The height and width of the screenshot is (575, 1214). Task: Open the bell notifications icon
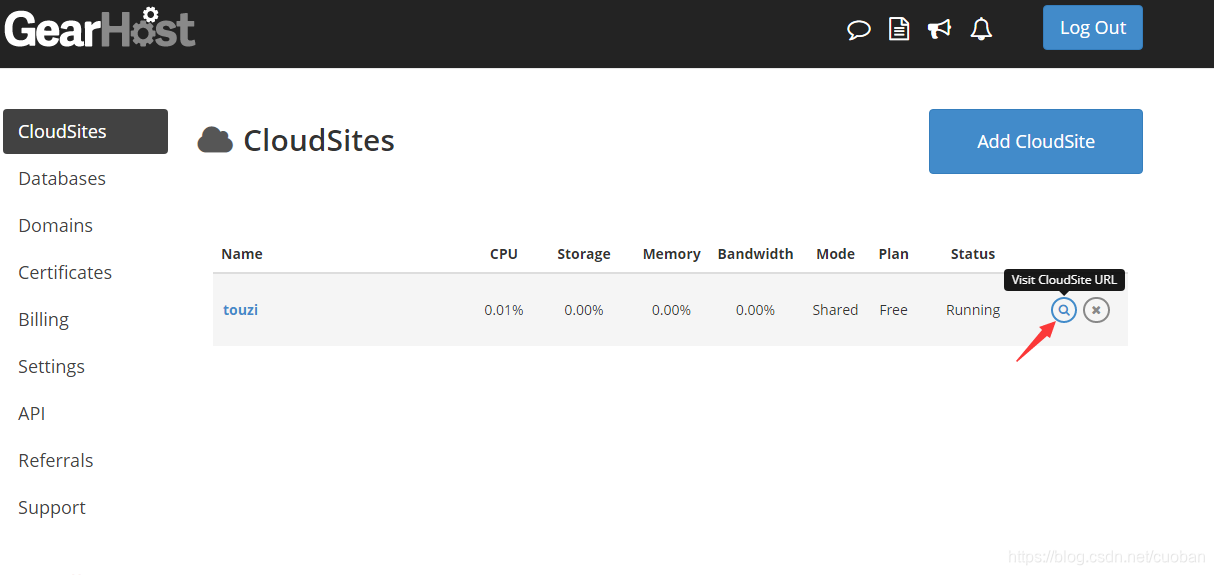click(x=981, y=29)
